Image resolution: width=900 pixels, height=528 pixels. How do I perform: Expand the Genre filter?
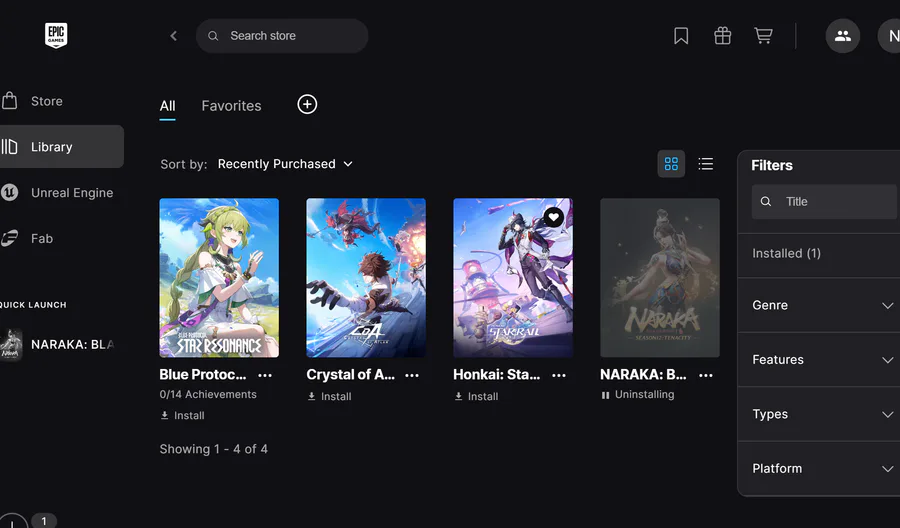[x=824, y=305]
